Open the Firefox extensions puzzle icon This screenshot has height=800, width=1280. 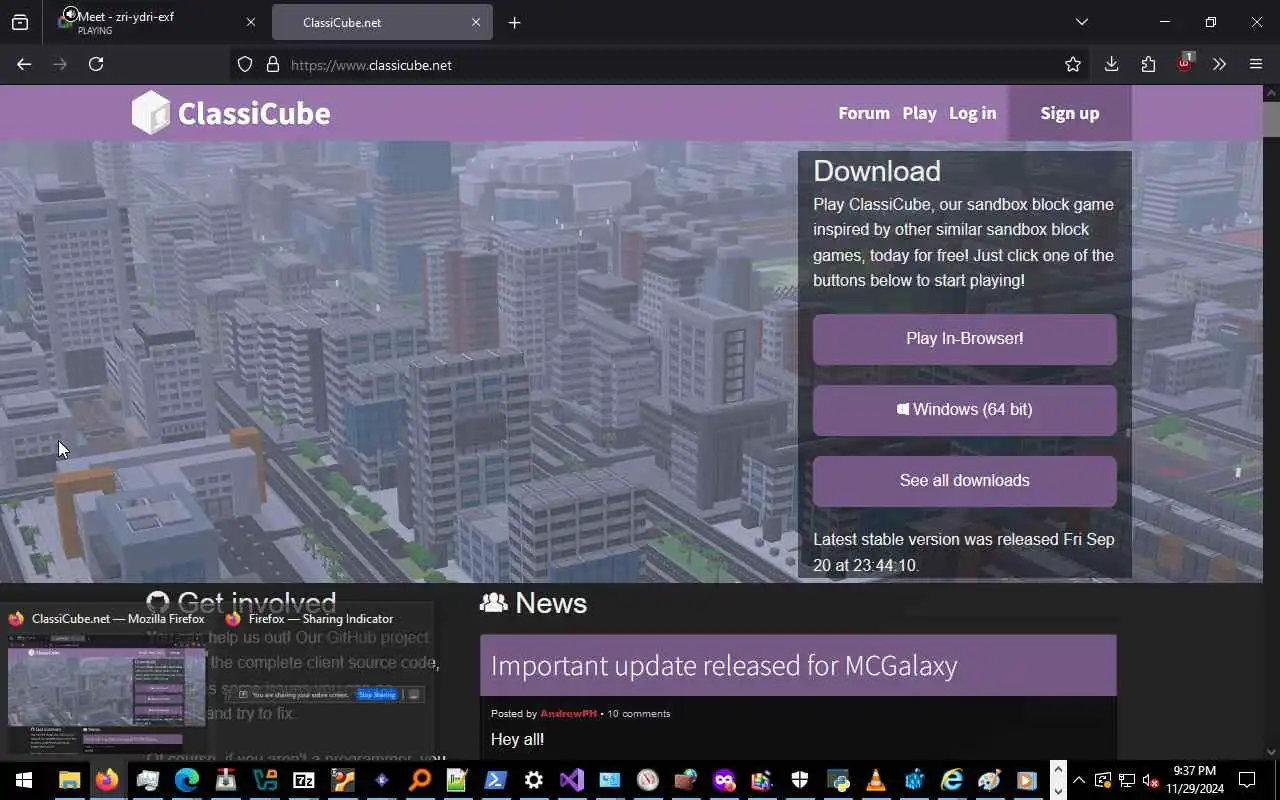point(1148,64)
